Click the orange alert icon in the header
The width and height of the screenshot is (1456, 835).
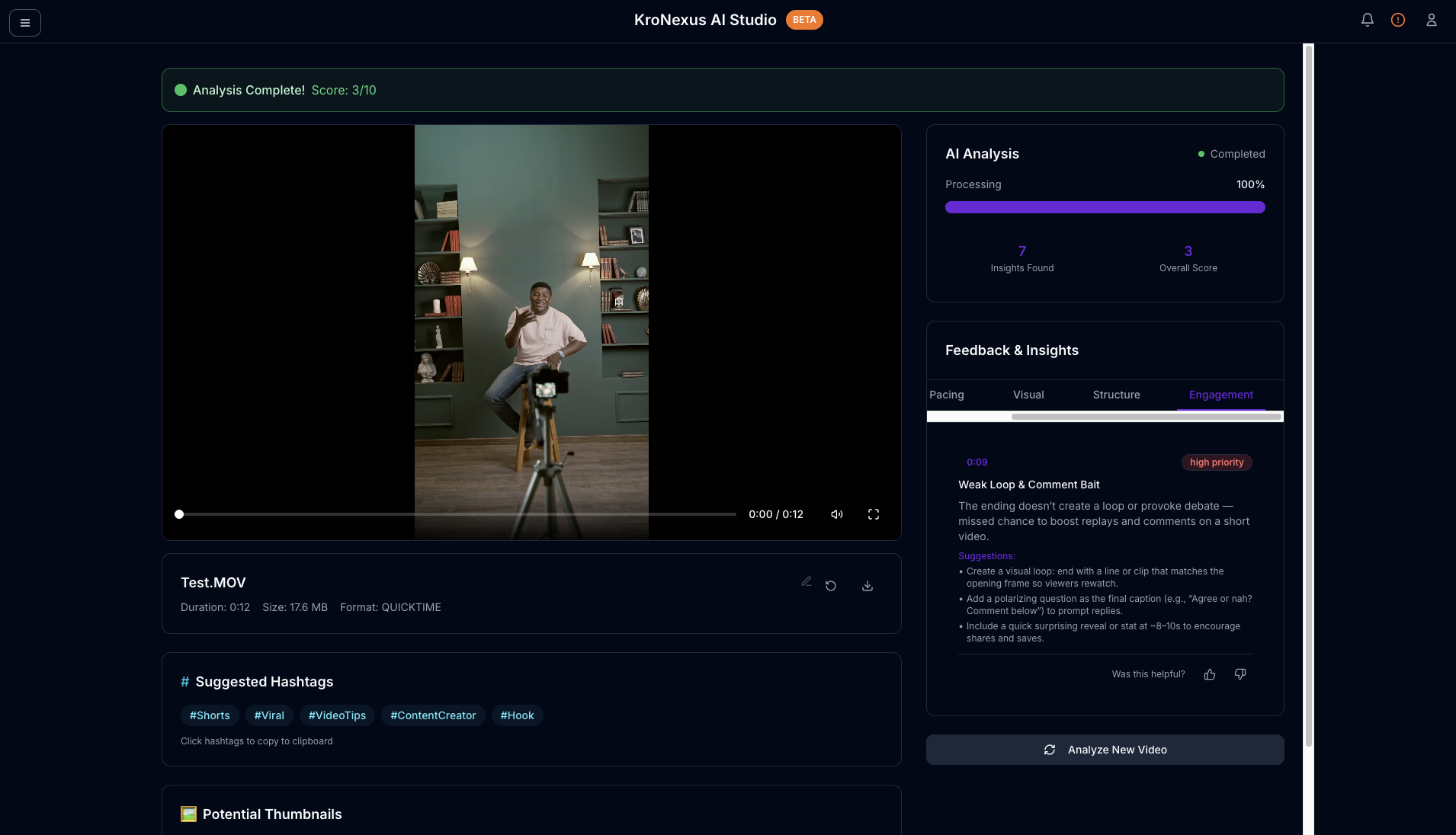coord(1398,20)
